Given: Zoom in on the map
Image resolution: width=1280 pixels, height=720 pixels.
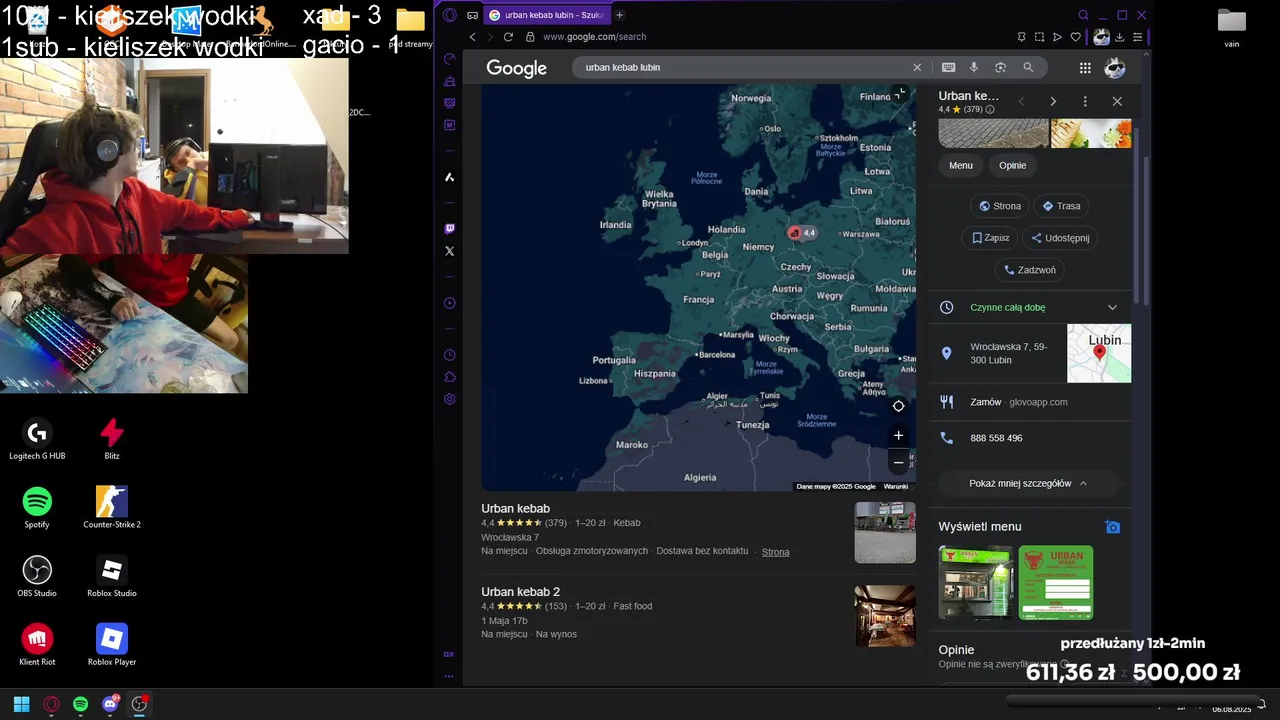Looking at the screenshot, I should click(898, 435).
